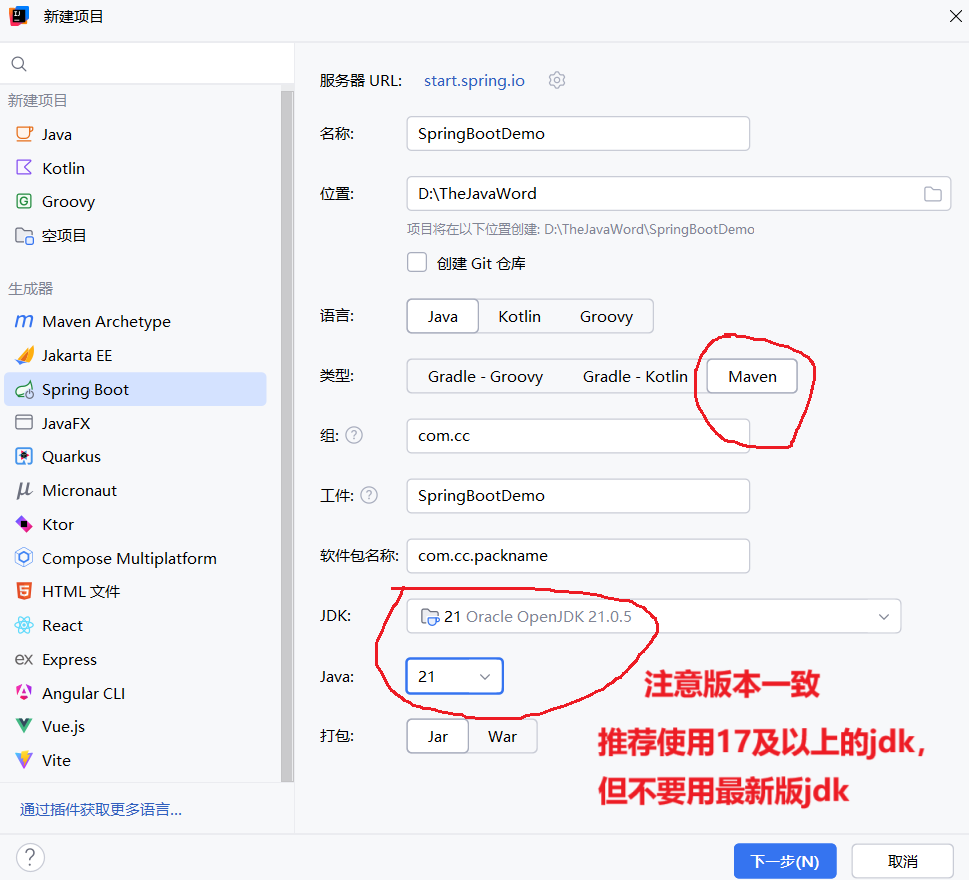The width and height of the screenshot is (969, 880).
Task: Open the Java version 21 dropdown
Action: [x=454, y=676]
